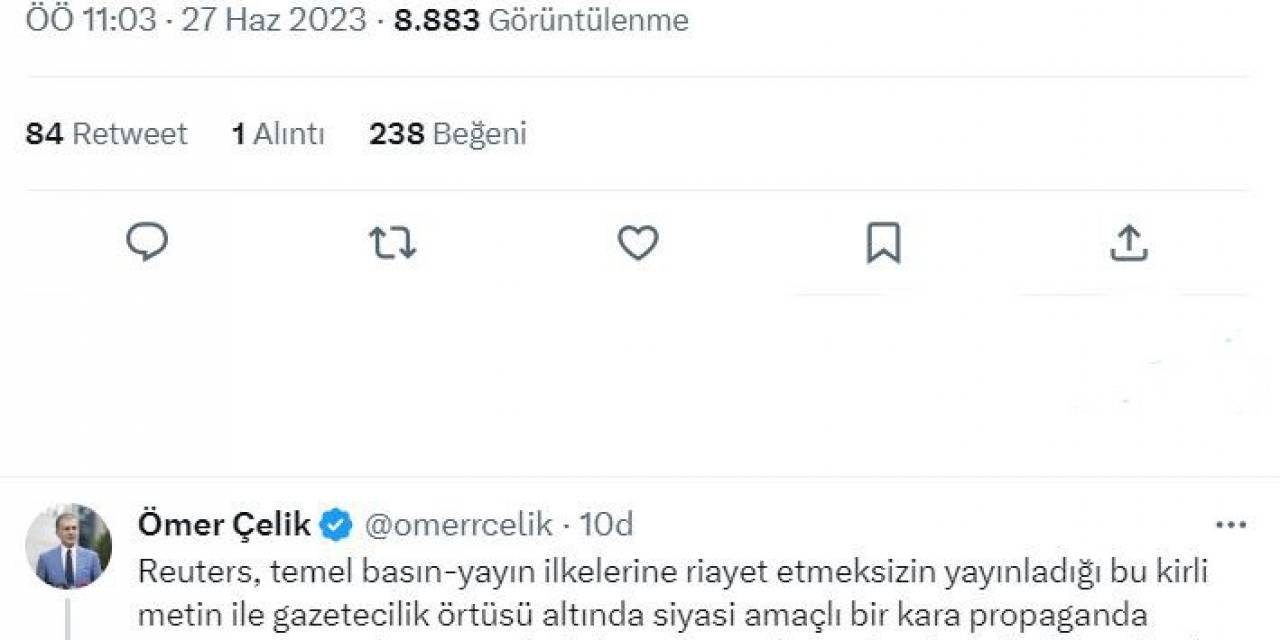Select the 84 Retweet count
The image size is (1280, 640).
(x=106, y=133)
